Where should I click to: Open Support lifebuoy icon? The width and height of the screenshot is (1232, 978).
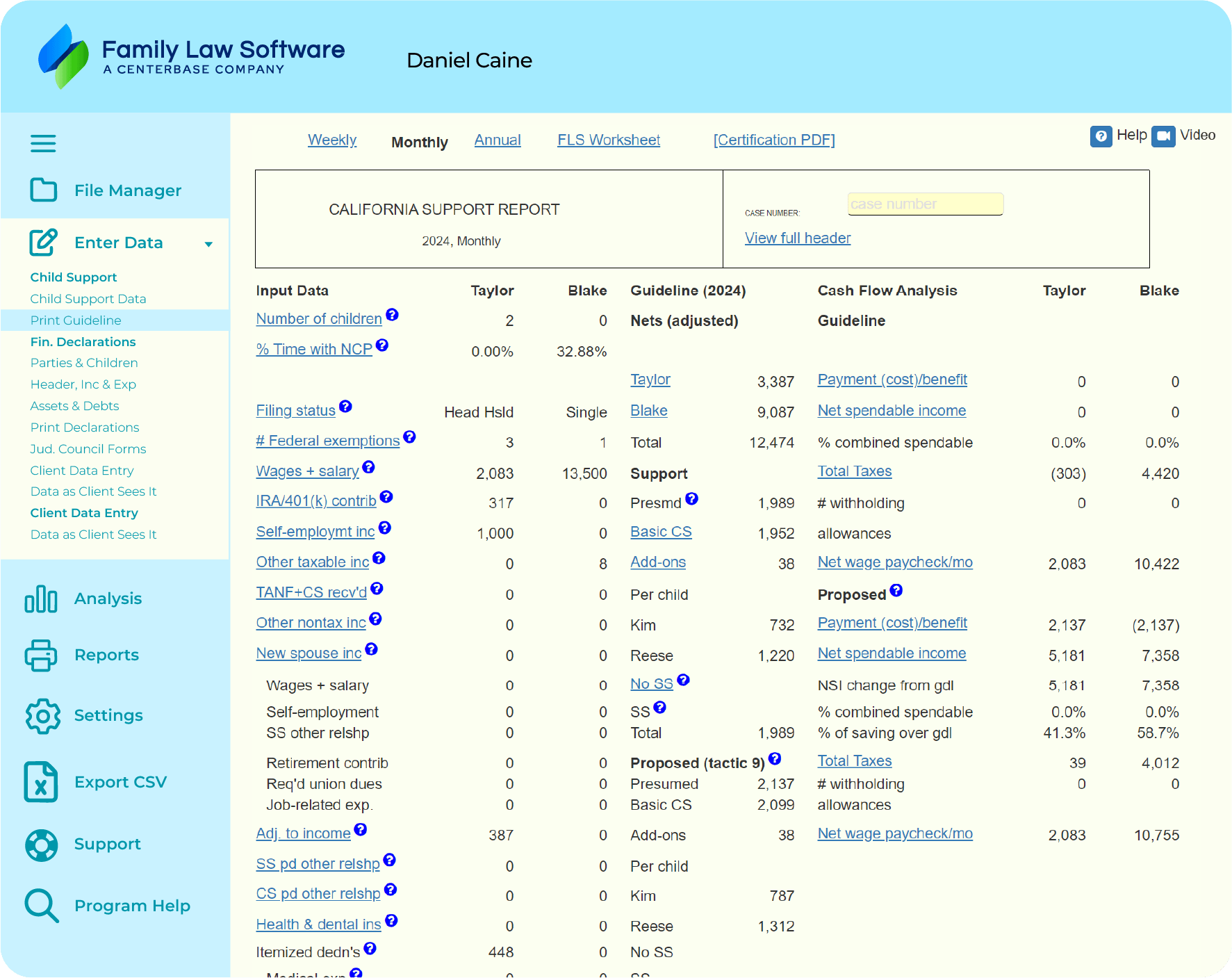pos(41,845)
